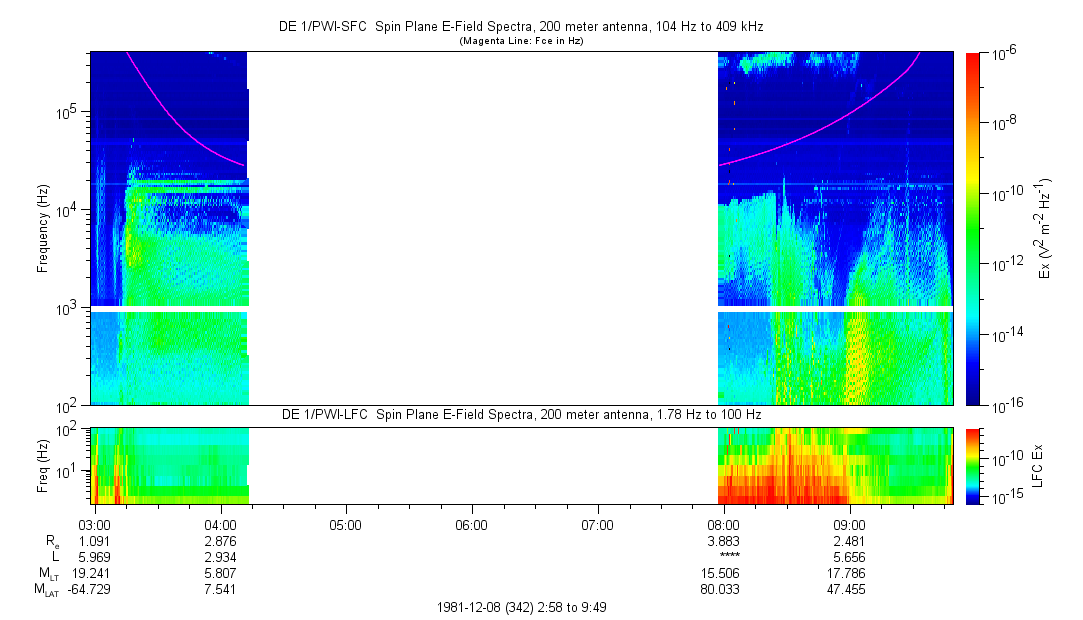This screenshot has width=1083, height=620.
Task: Click the Ex units colorbar label
Action: pos(1045,228)
